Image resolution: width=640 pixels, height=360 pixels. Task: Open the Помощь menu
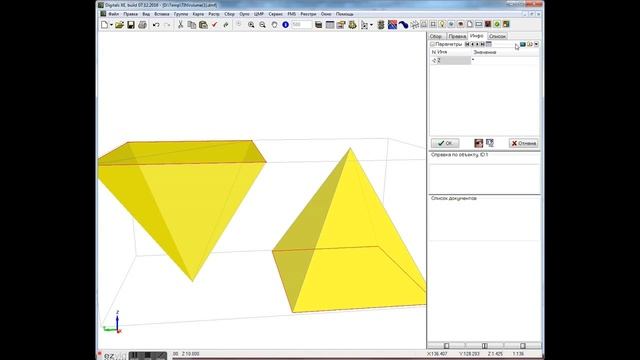[x=345, y=14]
